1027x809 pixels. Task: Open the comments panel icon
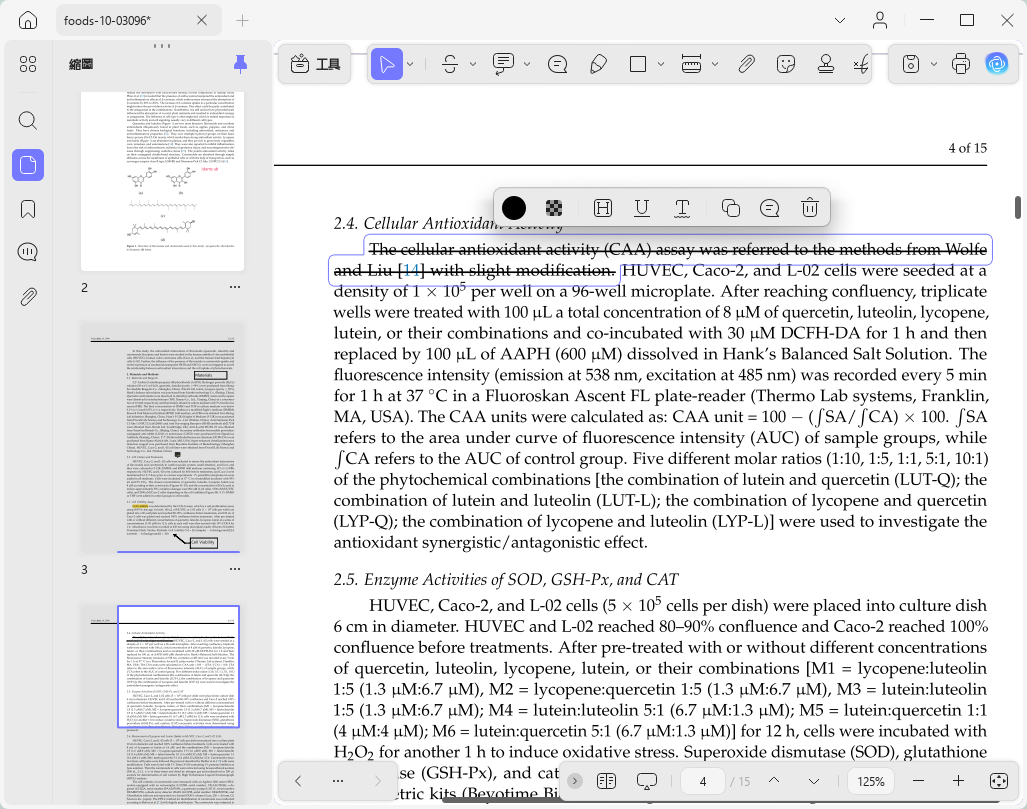[28, 252]
